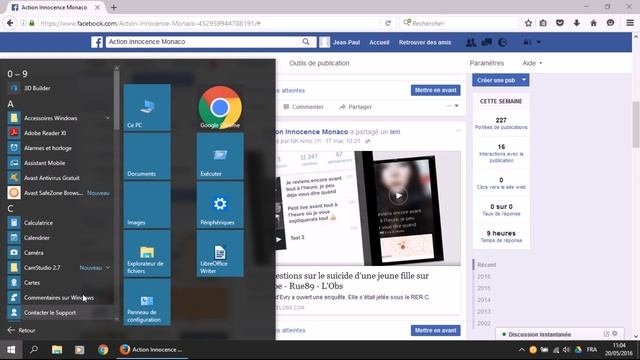Screen dimensions: 640x360
Task: Click the Facebook logo icon
Action: coord(97,42)
